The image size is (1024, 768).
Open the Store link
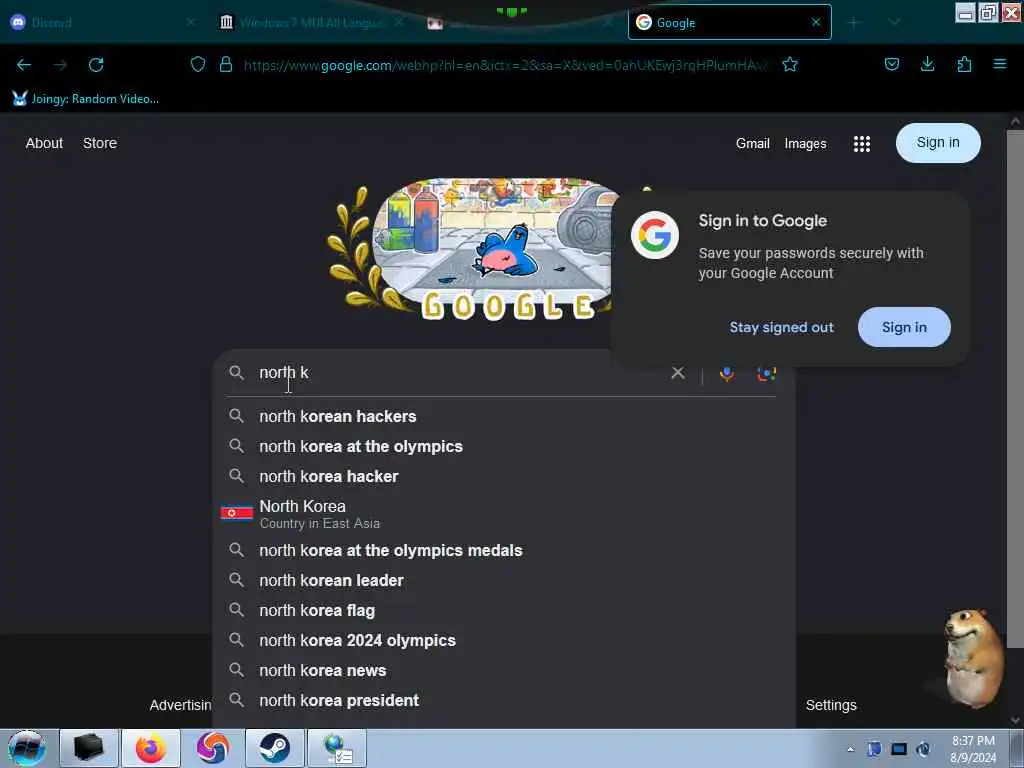[x=100, y=143]
